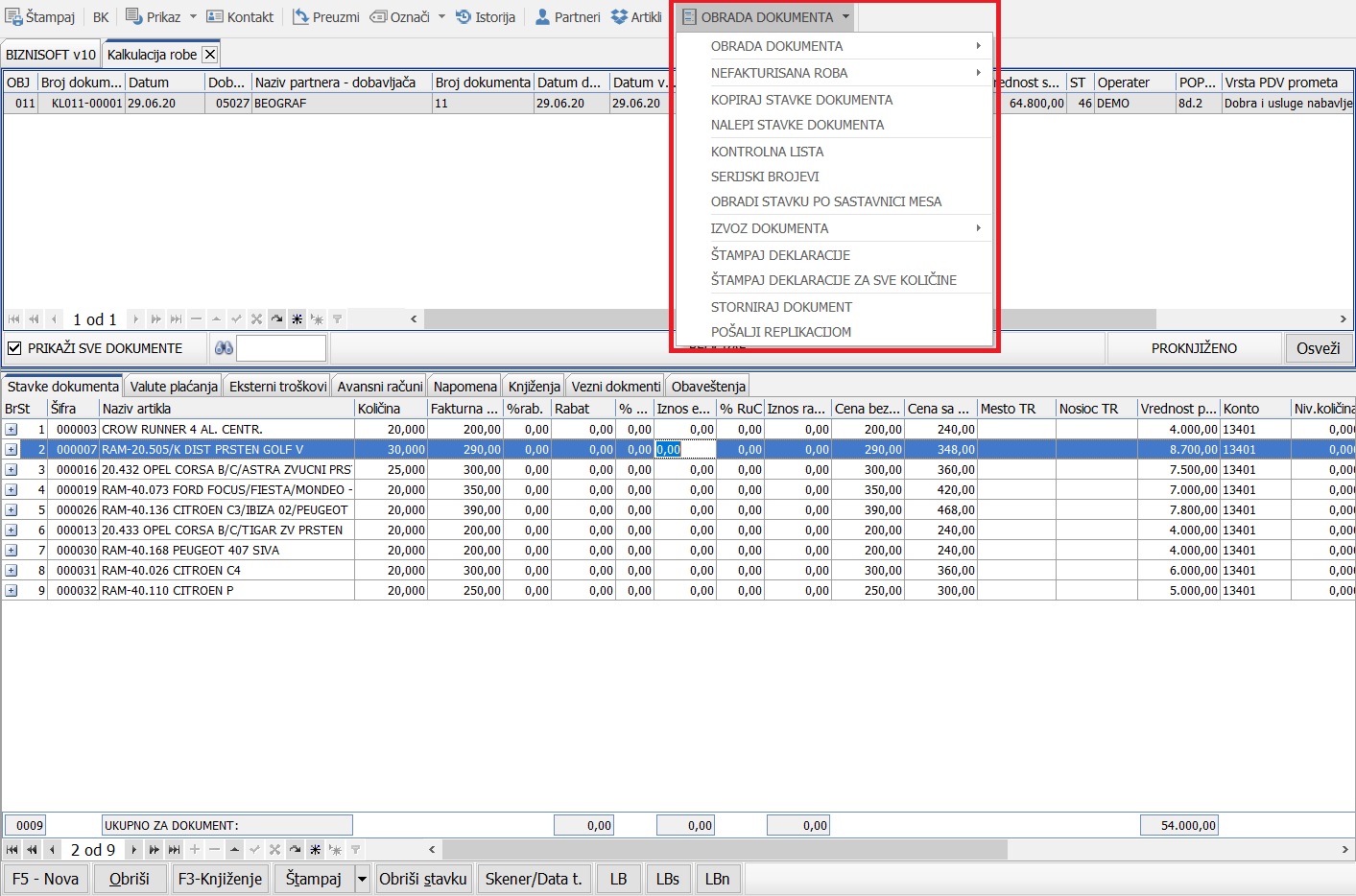Open the IZVOZ DOKUMENTA submenu

click(835, 228)
